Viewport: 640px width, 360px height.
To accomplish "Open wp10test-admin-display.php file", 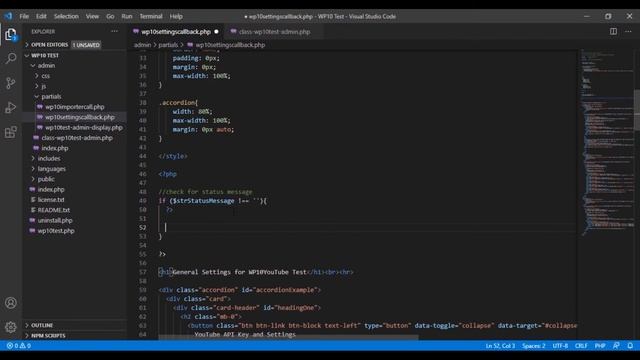I will [x=84, y=128].
